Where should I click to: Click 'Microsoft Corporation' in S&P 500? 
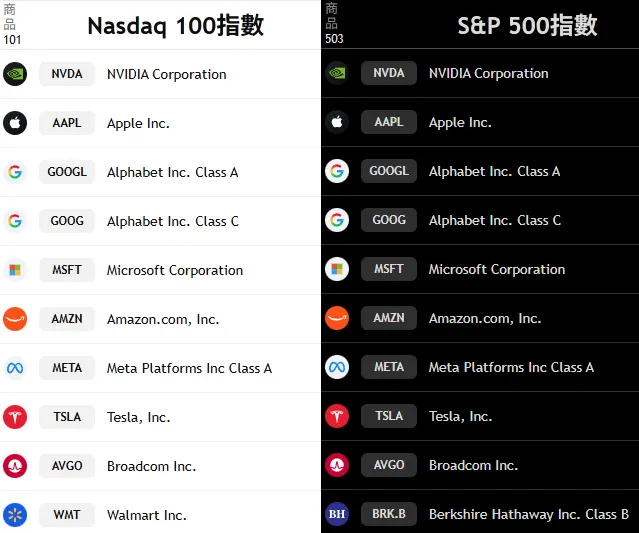[x=497, y=269]
